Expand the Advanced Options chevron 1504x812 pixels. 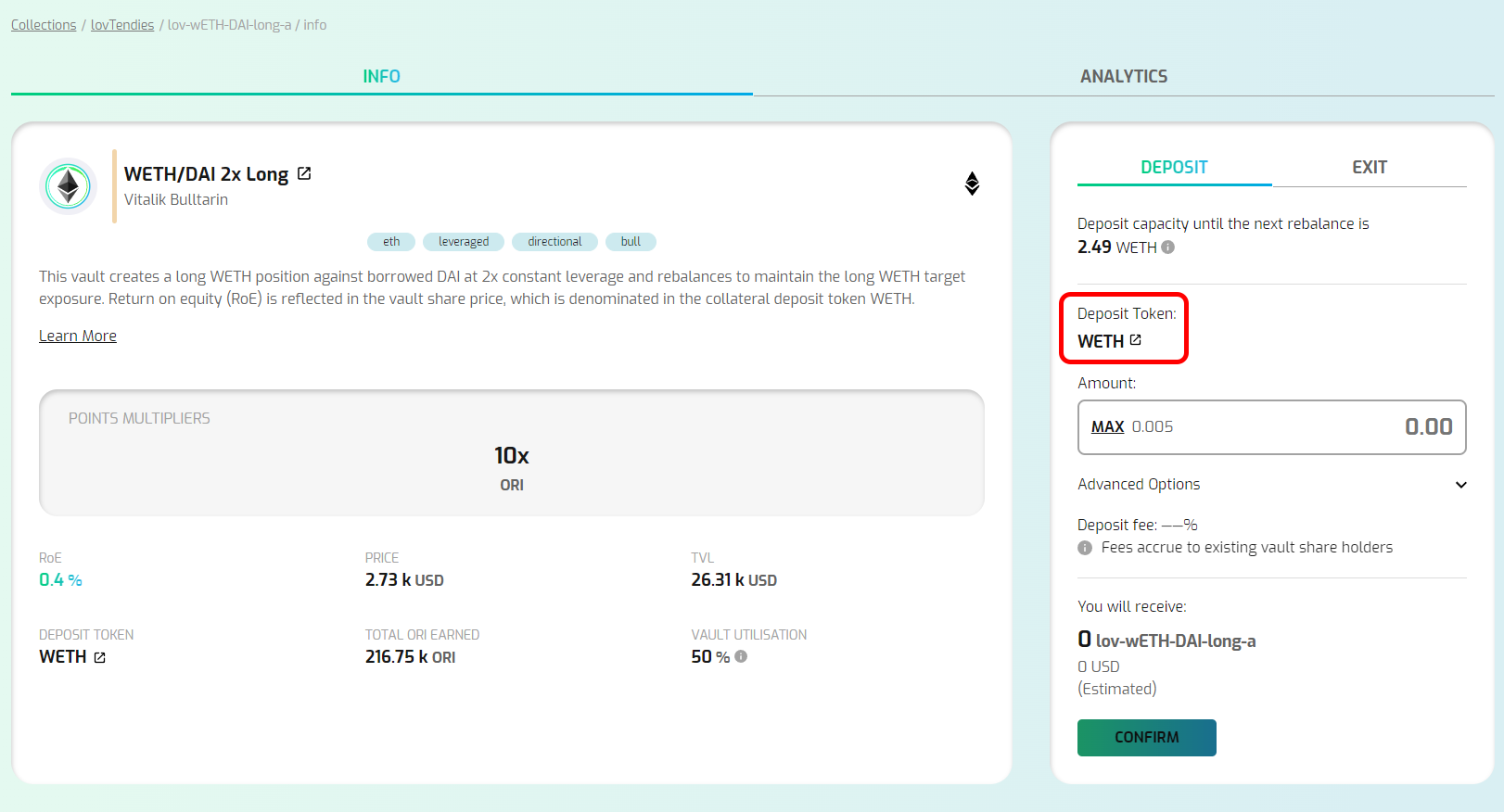point(1460,485)
